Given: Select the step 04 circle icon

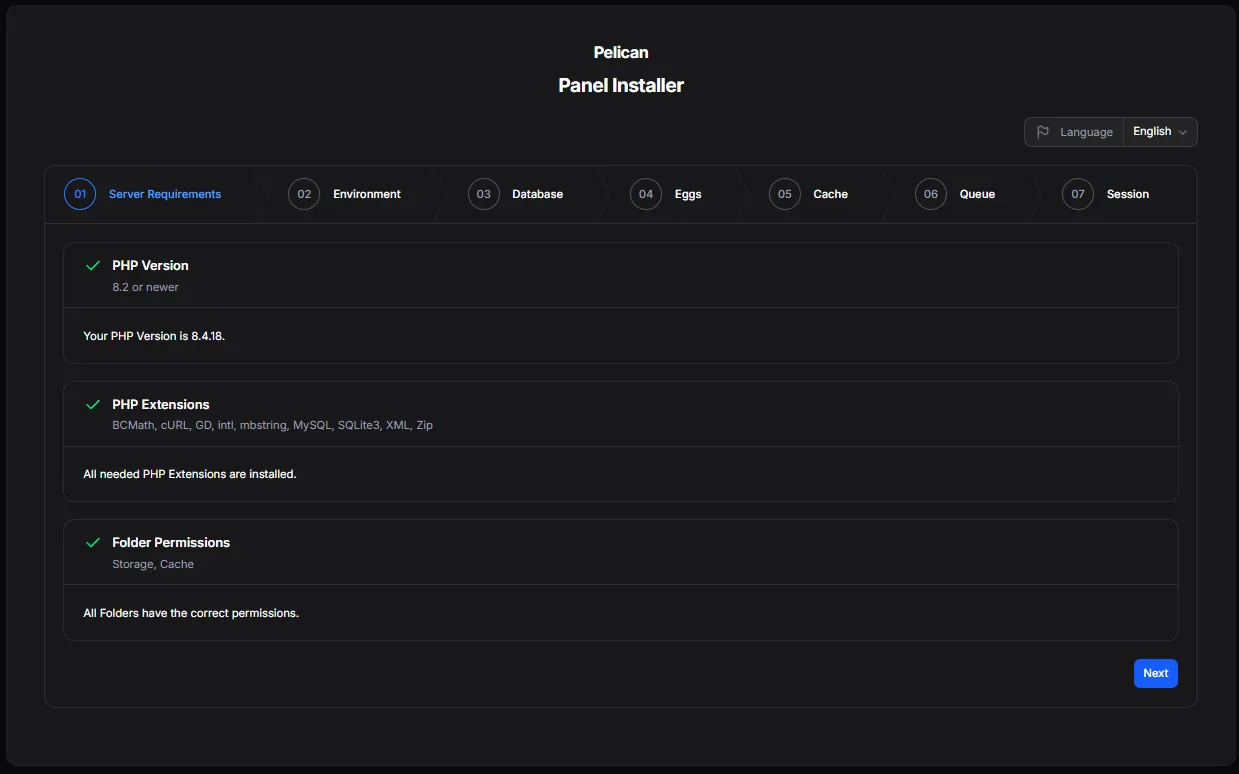Looking at the screenshot, I should 646,194.
